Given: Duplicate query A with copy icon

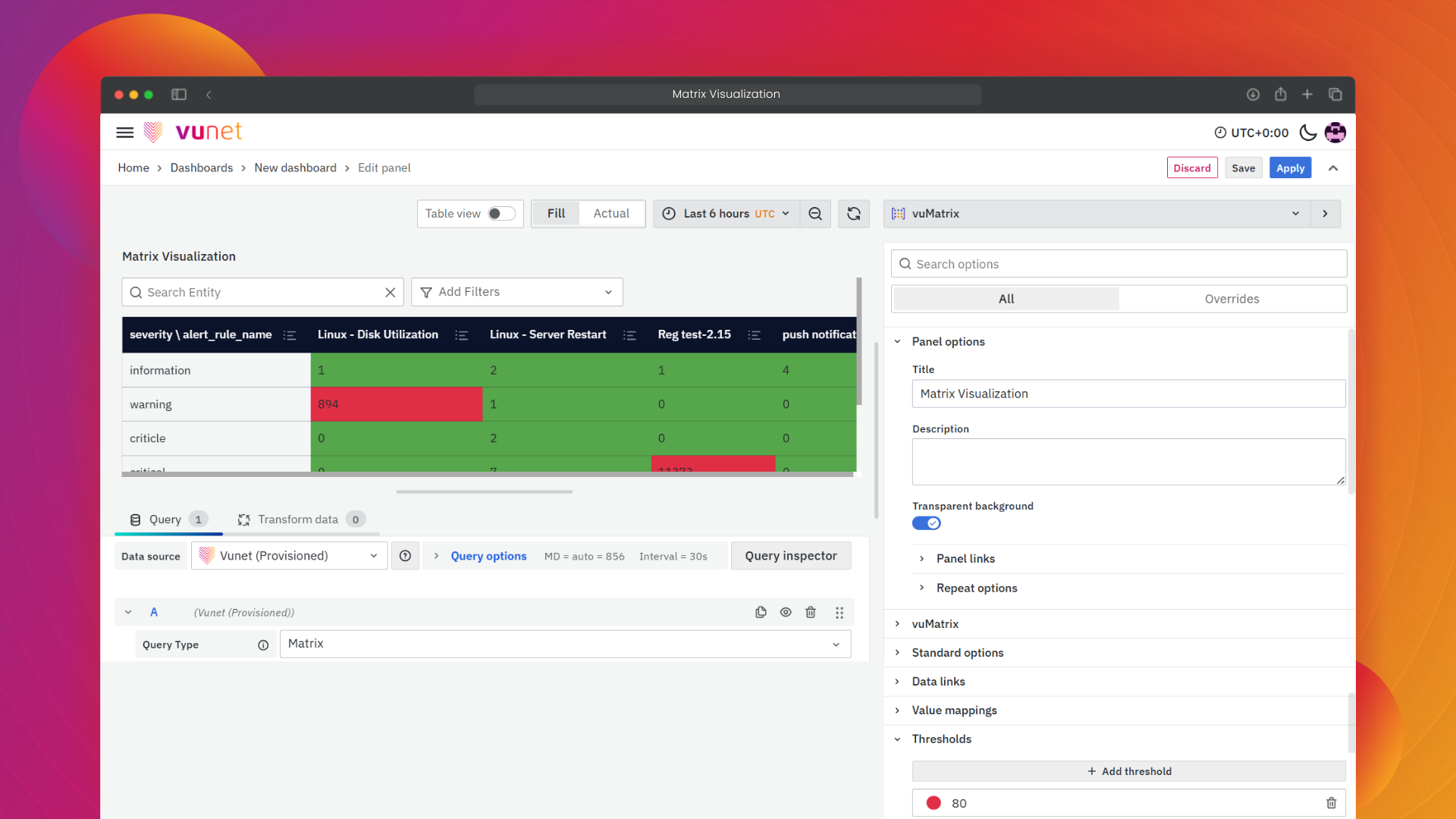Looking at the screenshot, I should click(x=761, y=612).
